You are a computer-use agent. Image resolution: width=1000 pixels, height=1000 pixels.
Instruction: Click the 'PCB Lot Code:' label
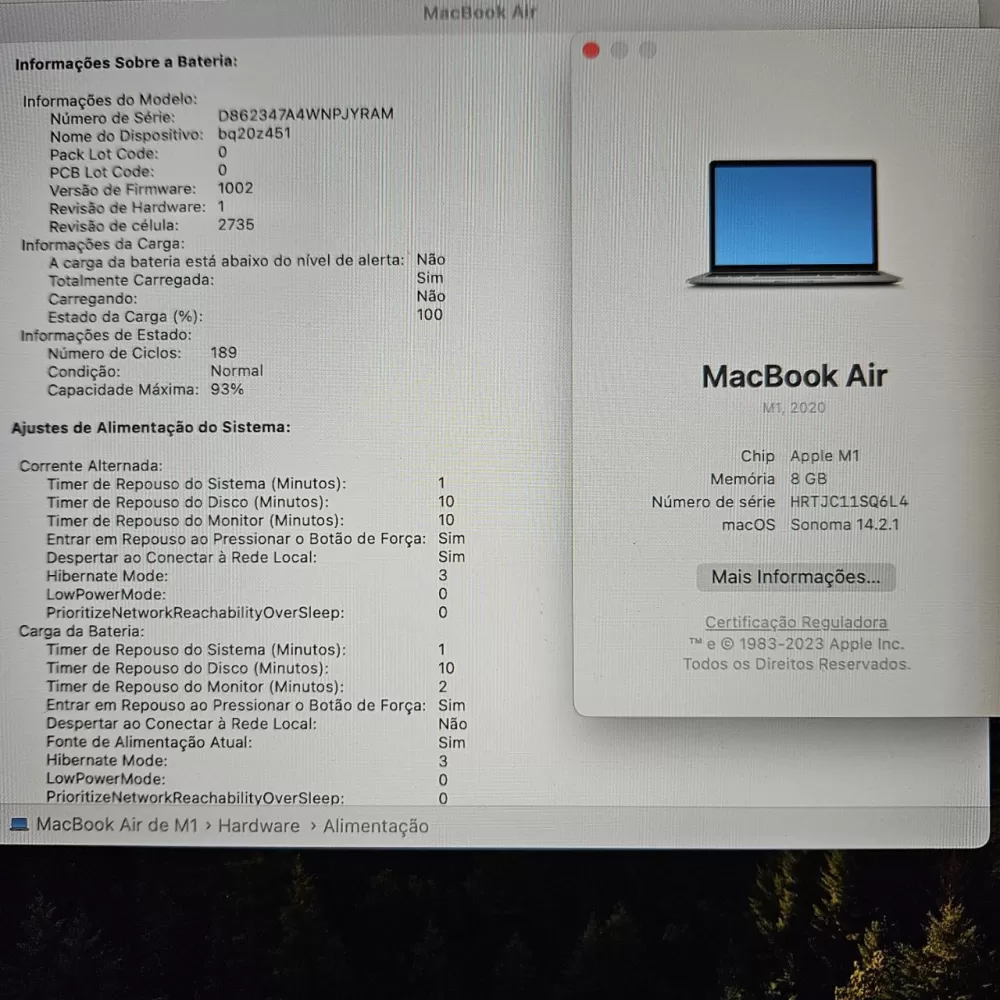102,172
